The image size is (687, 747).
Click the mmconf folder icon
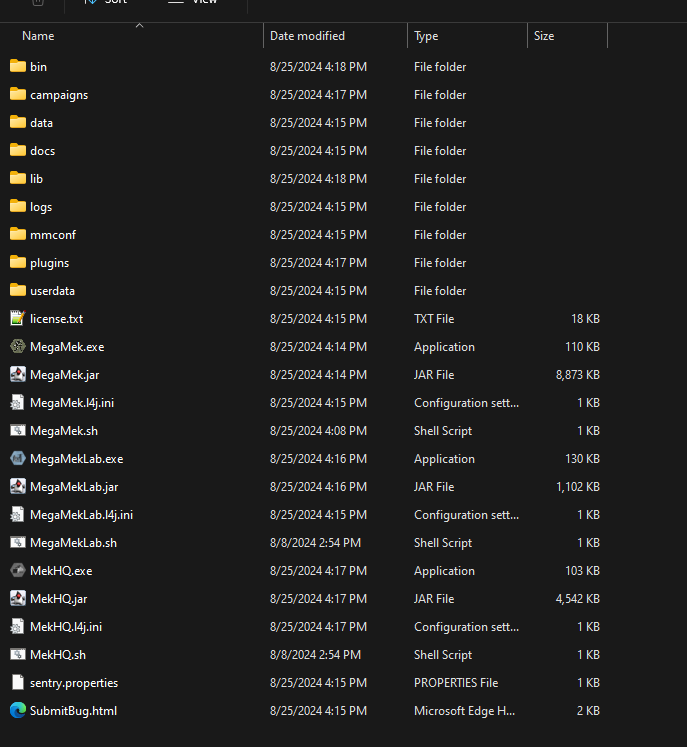(x=18, y=234)
